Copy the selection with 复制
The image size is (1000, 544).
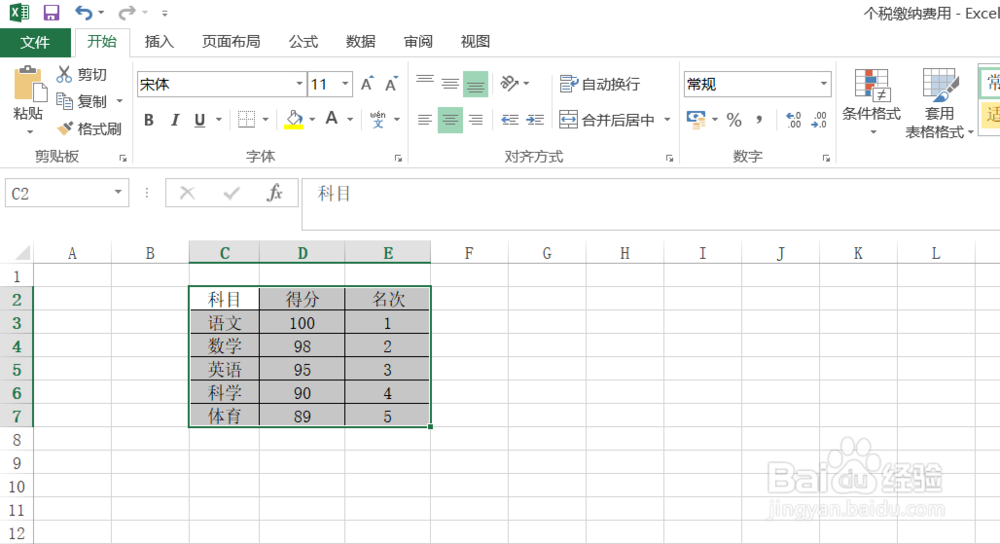[82, 101]
